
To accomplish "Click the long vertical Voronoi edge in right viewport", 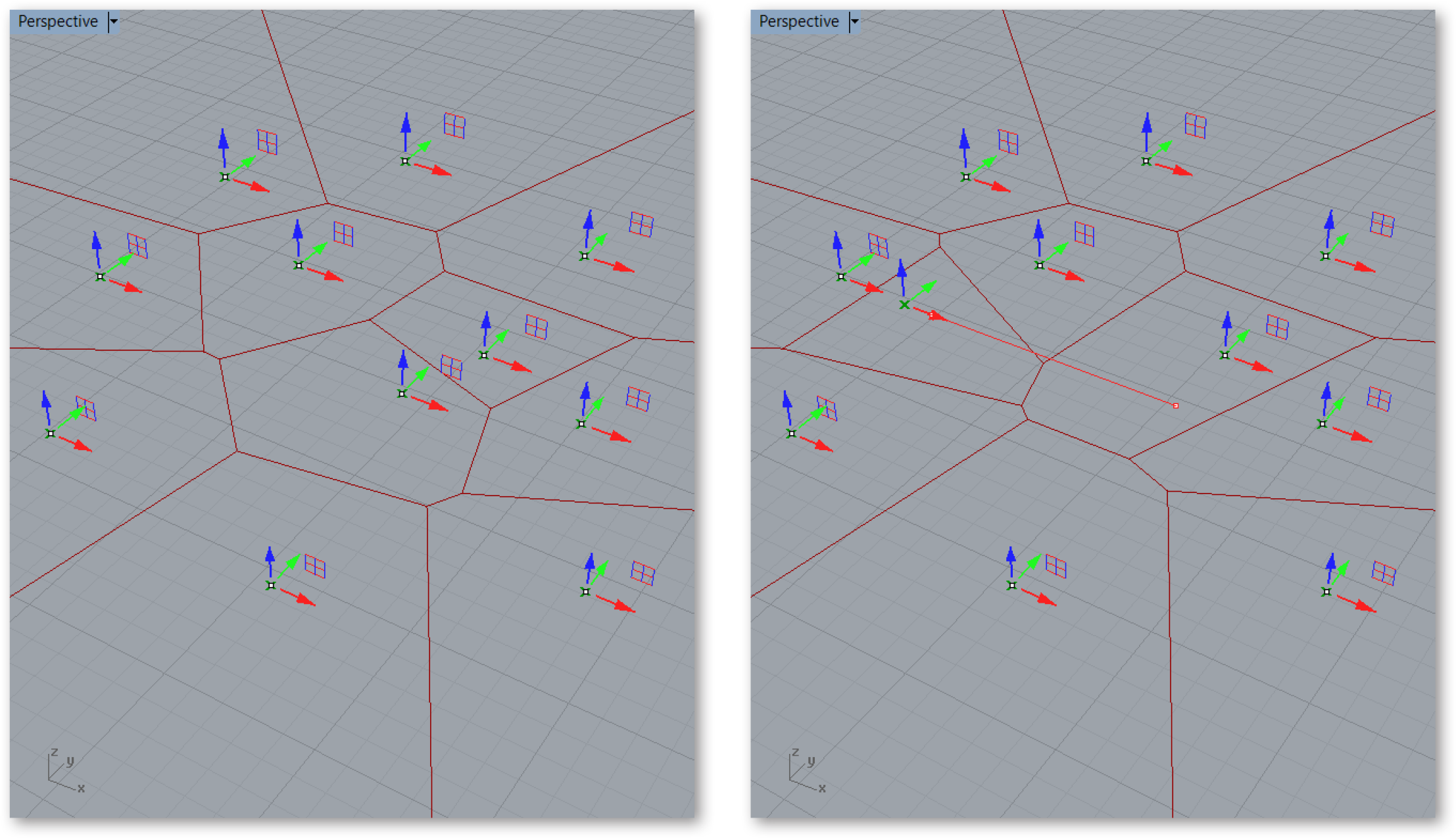I will (x=1170, y=657).
